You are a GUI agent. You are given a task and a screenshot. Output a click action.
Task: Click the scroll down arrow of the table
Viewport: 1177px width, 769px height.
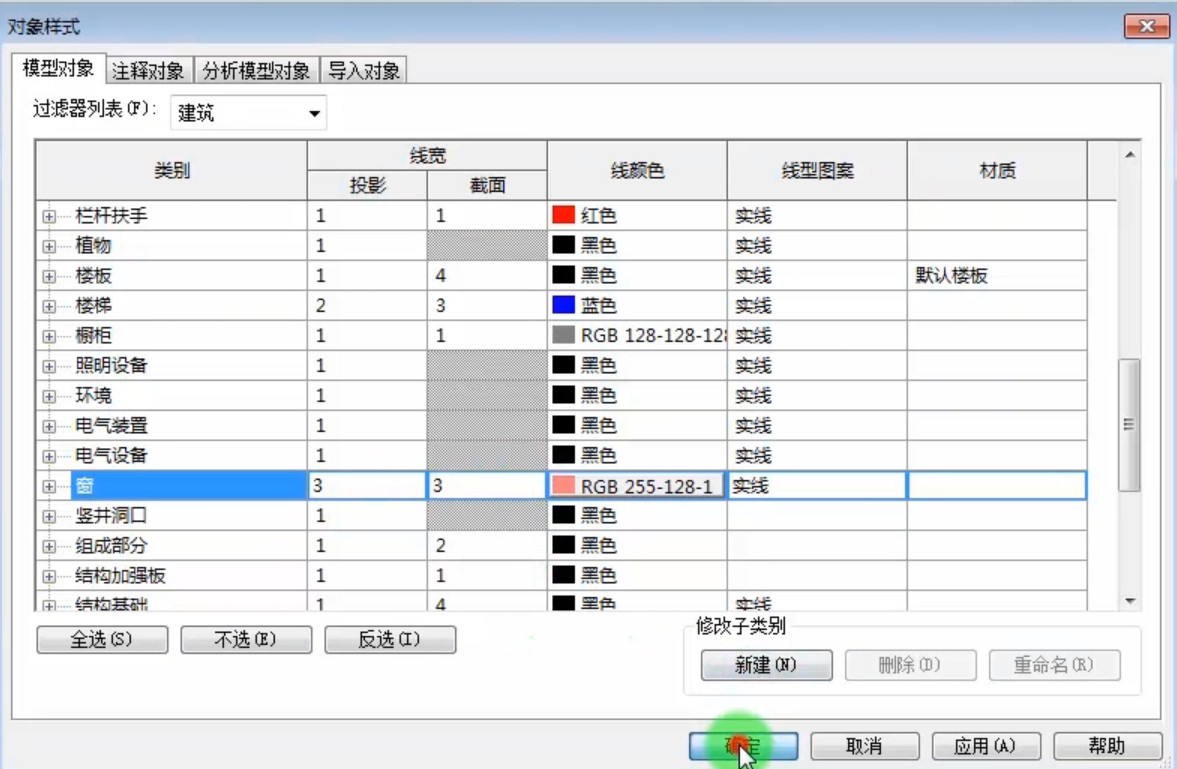[x=1130, y=601]
